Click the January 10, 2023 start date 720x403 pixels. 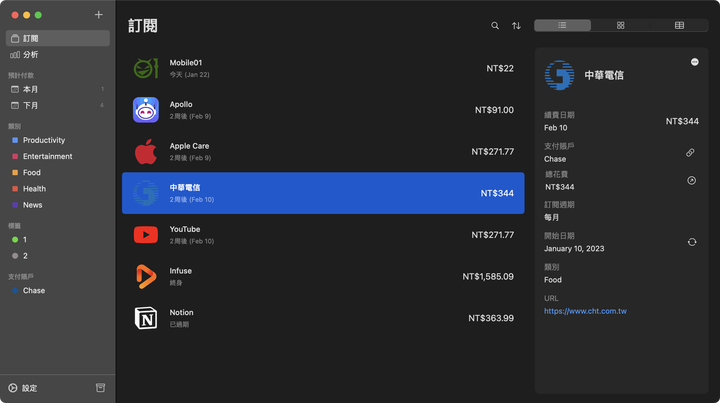574,249
